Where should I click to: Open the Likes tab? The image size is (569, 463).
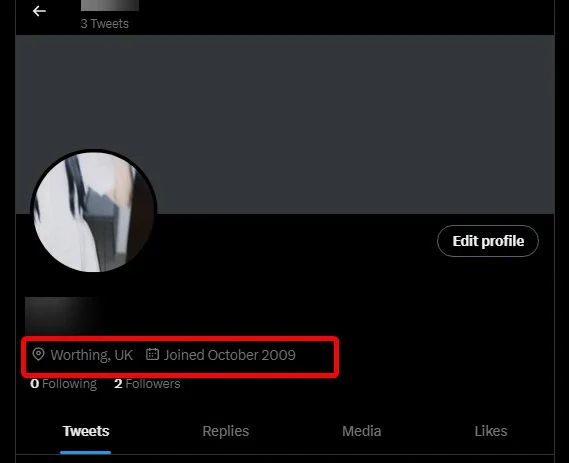pos(491,431)
